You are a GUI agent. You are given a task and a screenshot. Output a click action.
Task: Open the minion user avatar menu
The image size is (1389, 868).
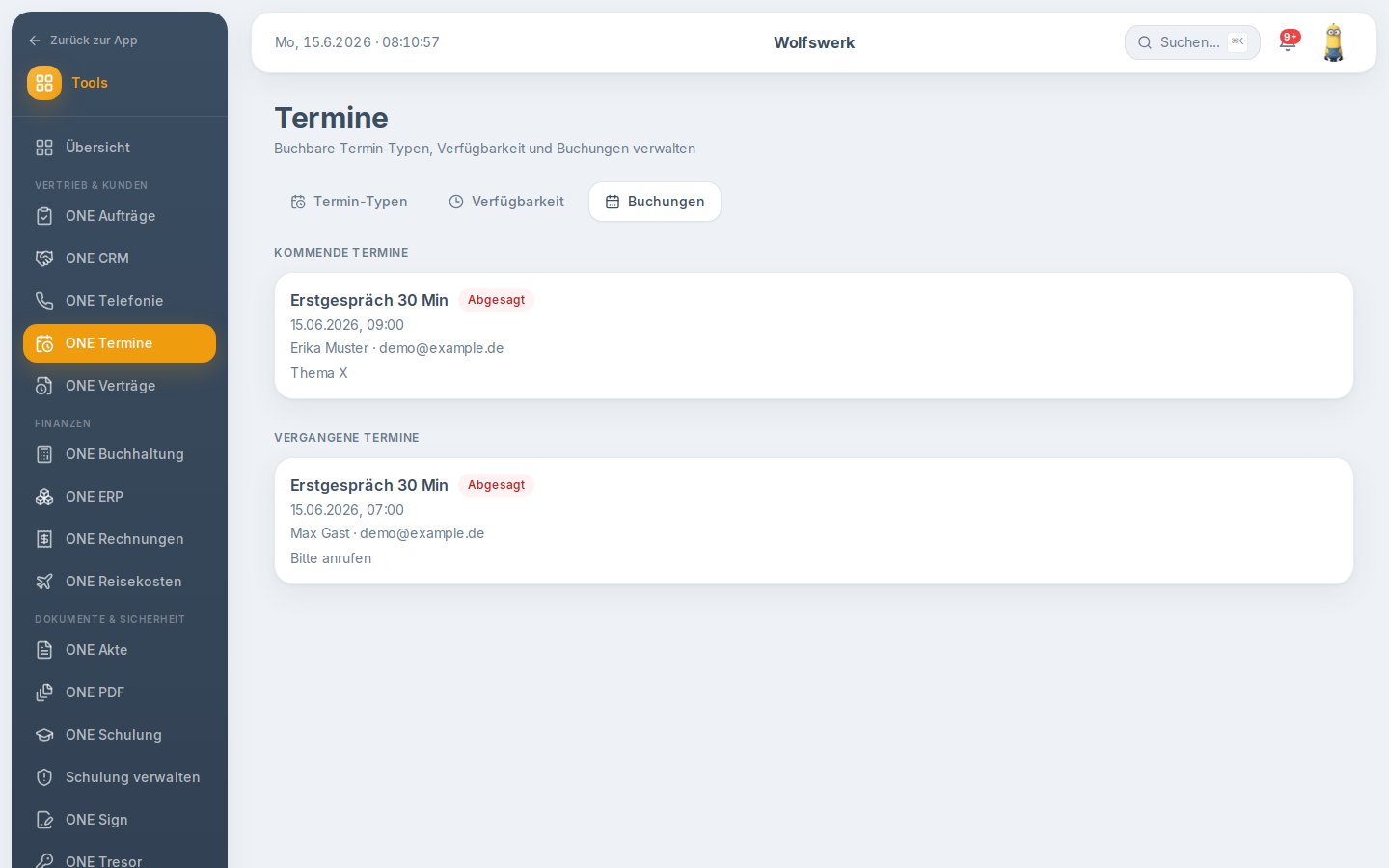coord(1333,42)
